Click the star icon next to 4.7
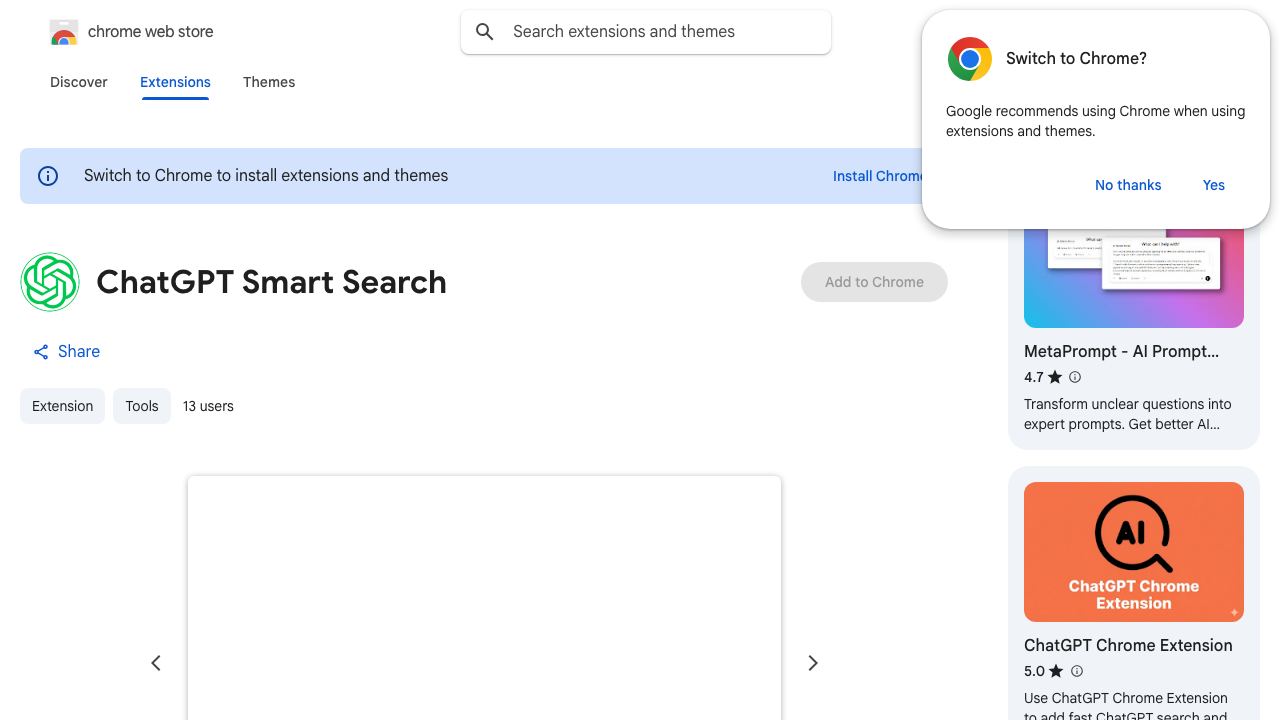The image size is (1280, 720). pyautogui.click(x=1055, y=377)
